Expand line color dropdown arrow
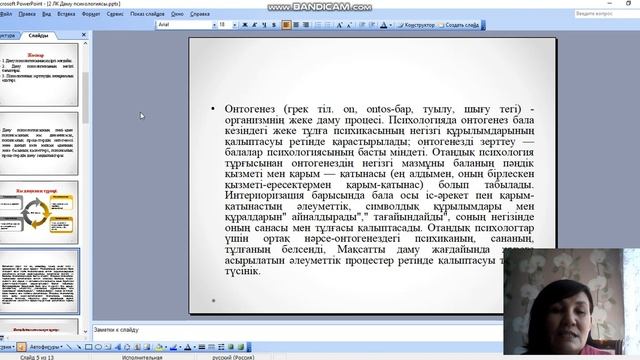This screenshot has height=360, width=640. [x=180, y=347]
